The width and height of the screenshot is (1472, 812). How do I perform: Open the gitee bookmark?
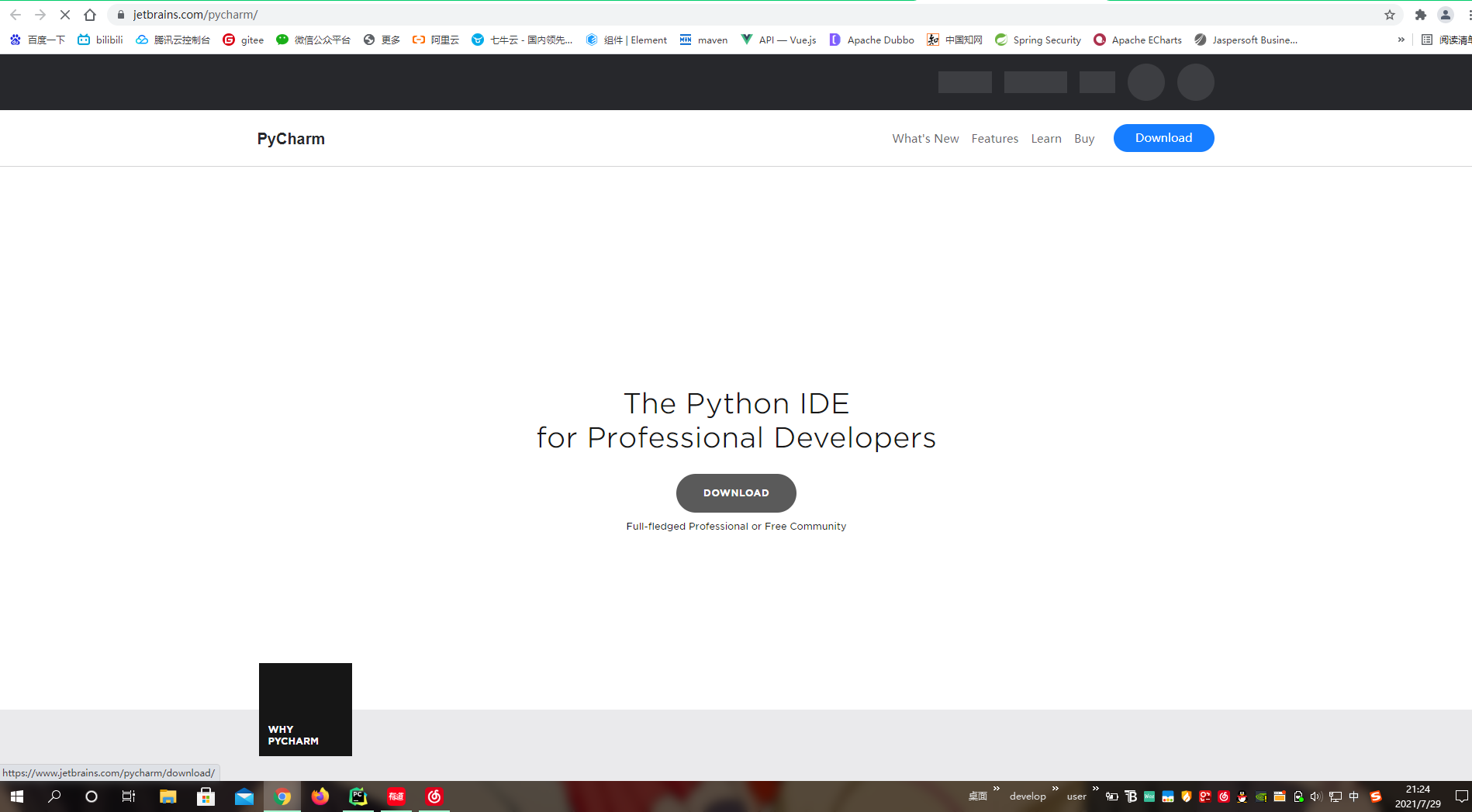tap(244, 40)
